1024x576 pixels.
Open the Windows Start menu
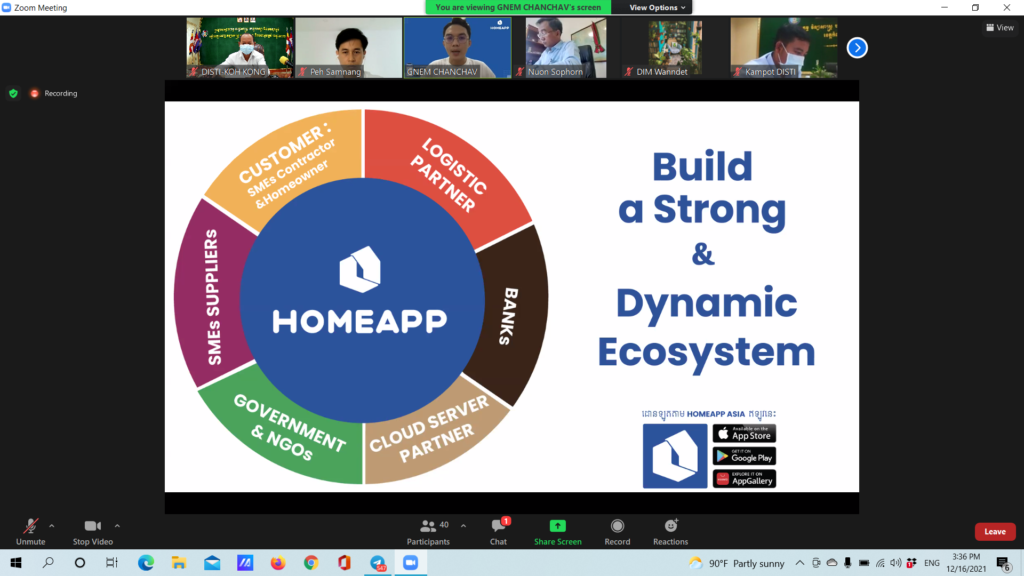click(16, 563)
